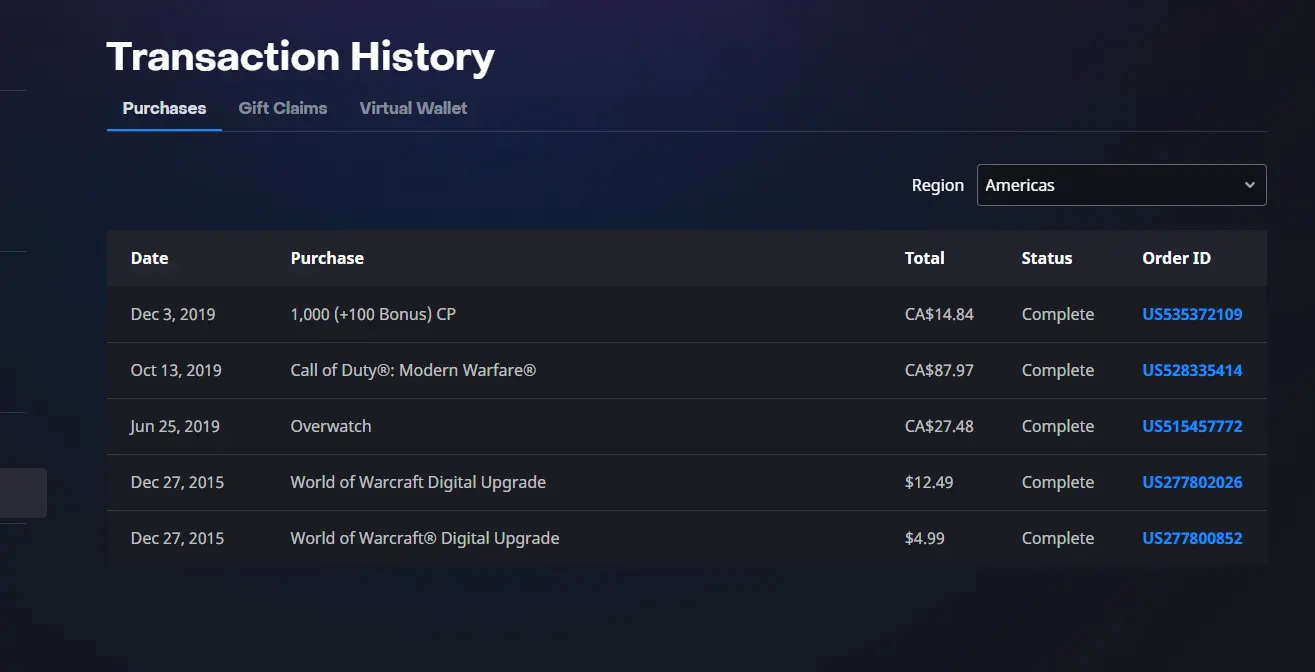Screen dimensions: 1315x672
Task: Click the Date column header
Action: (x=149, y=258)
